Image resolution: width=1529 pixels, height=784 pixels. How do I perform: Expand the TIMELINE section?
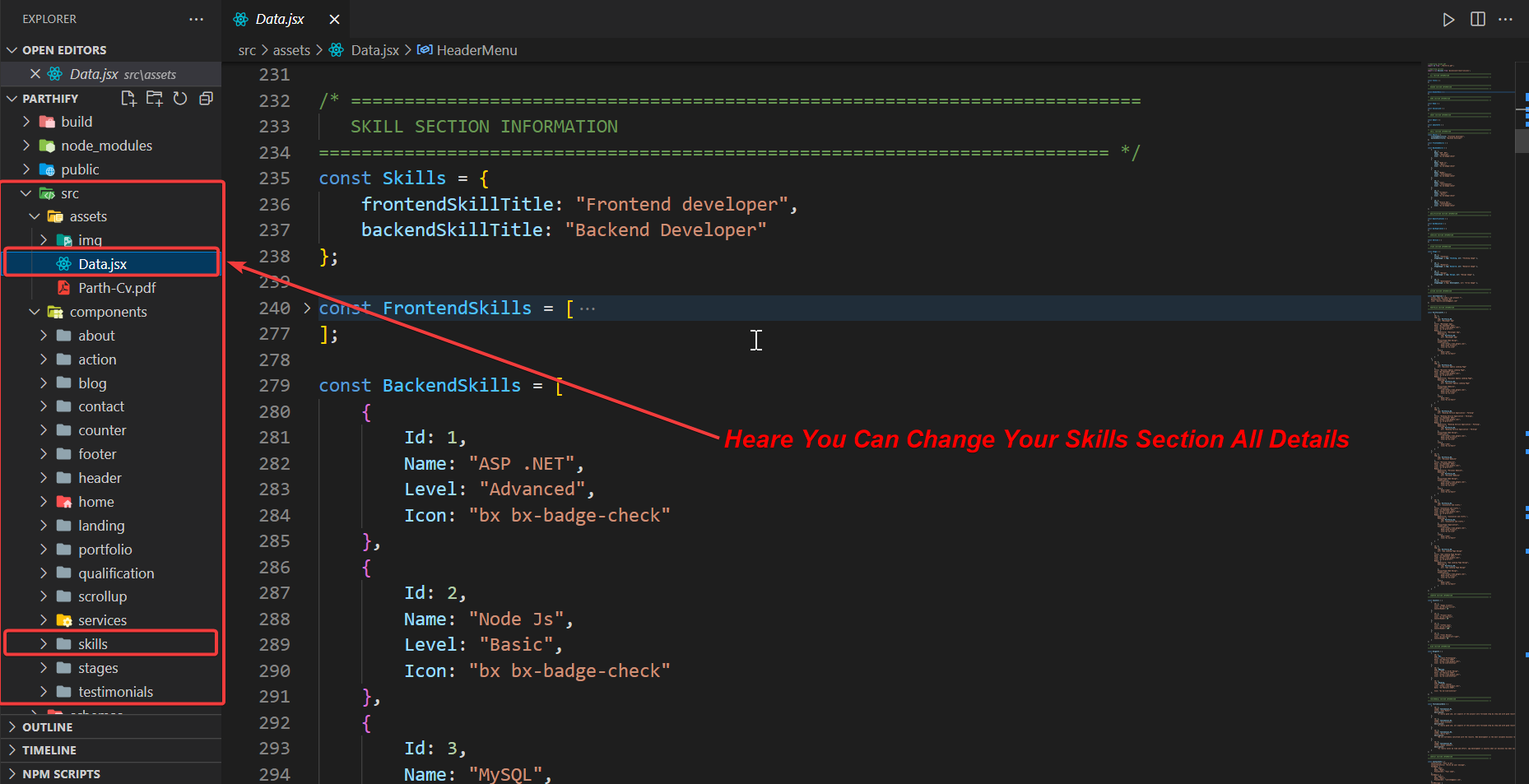click(x=49, y=750)
